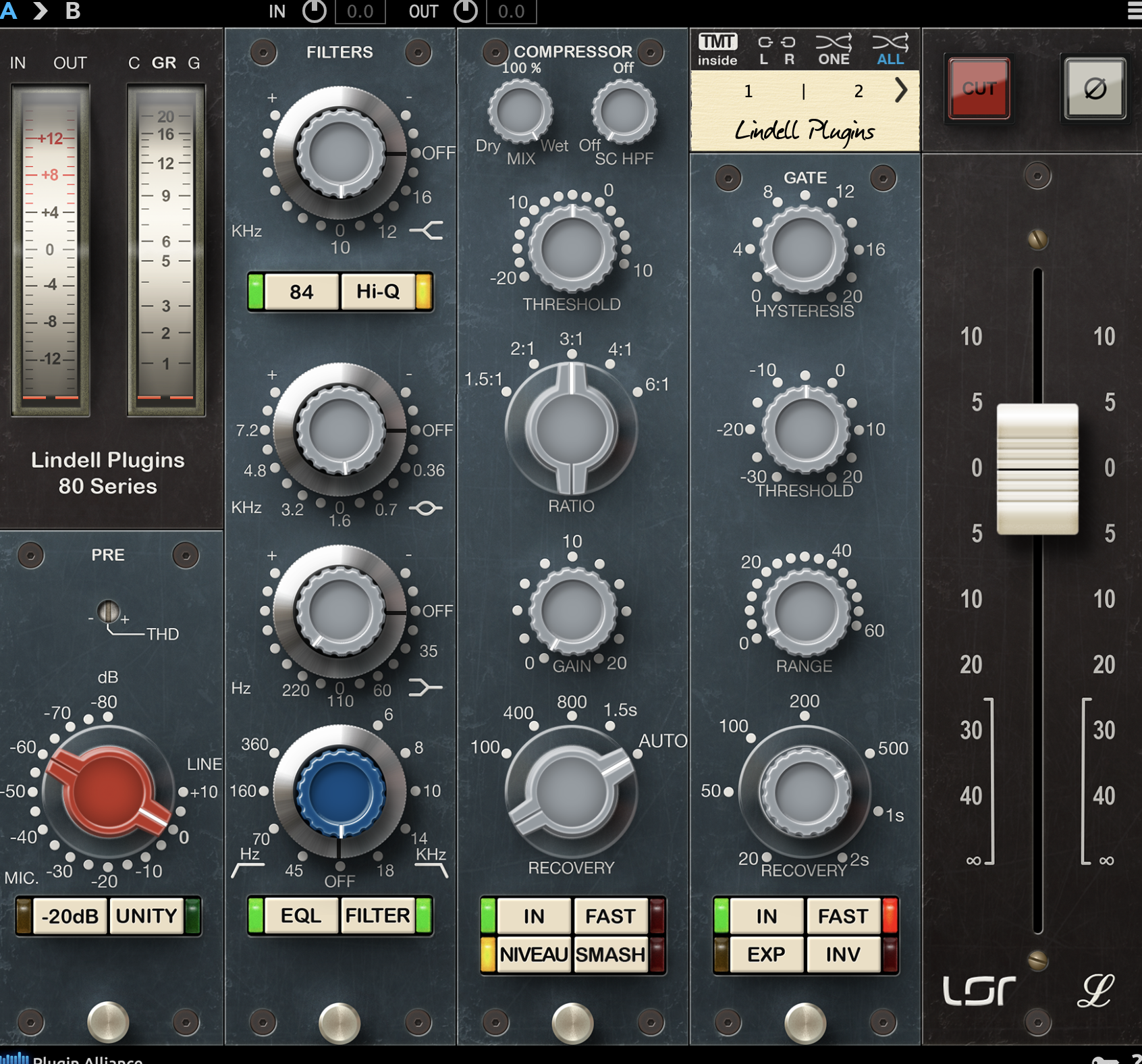Select the R channel link icon

tap(788, 50)
